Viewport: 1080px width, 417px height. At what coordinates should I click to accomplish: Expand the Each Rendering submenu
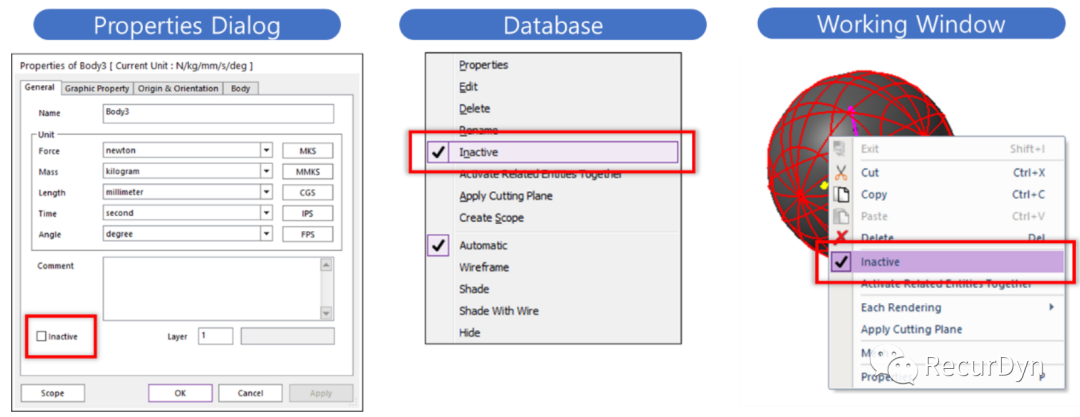pyautogui.click(x=1050, y=307)
